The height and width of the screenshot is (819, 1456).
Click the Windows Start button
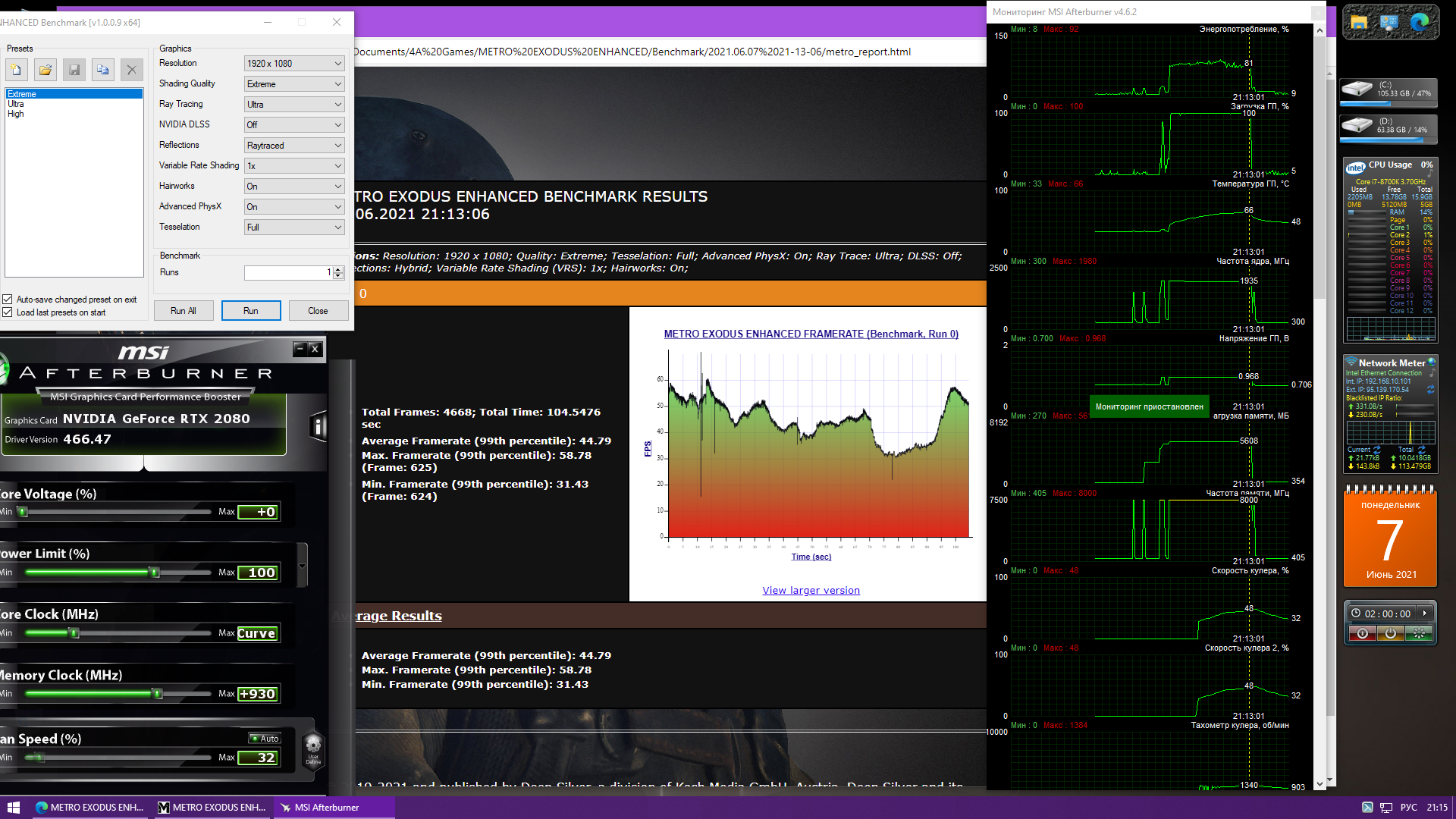(12, 808)
